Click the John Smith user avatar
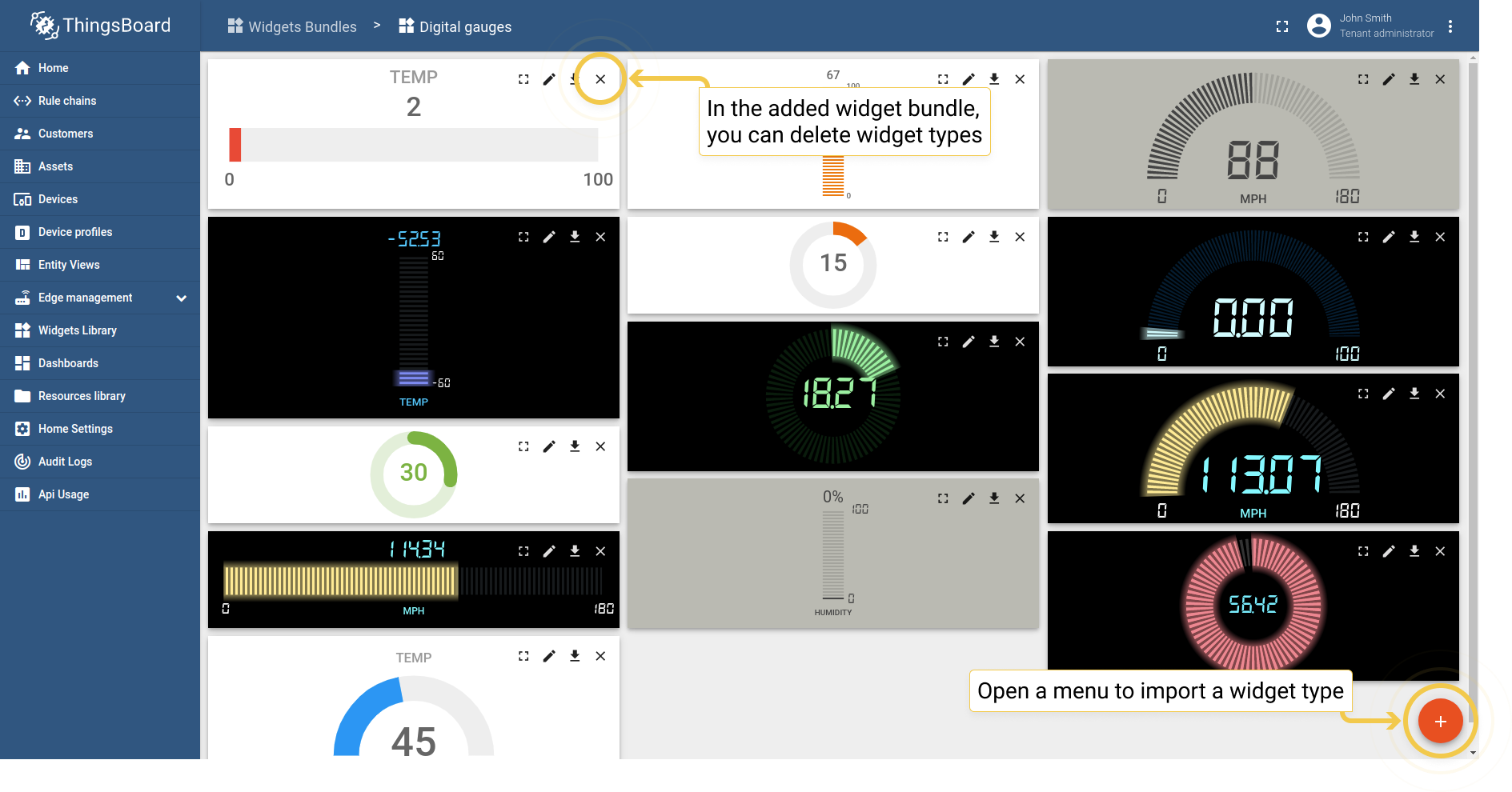This screenshot has width=1512, height=792. pyautogui.click(x=1318, y=26)
